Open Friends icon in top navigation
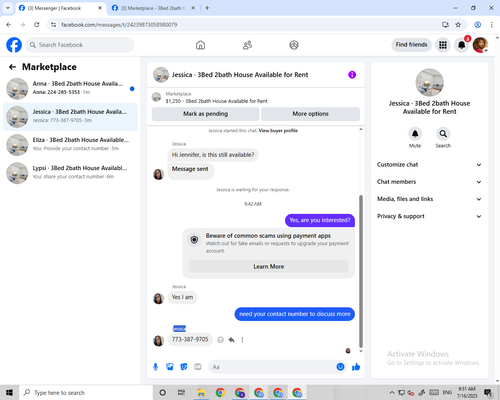This screenshot has width=500, height=400. 247,45
